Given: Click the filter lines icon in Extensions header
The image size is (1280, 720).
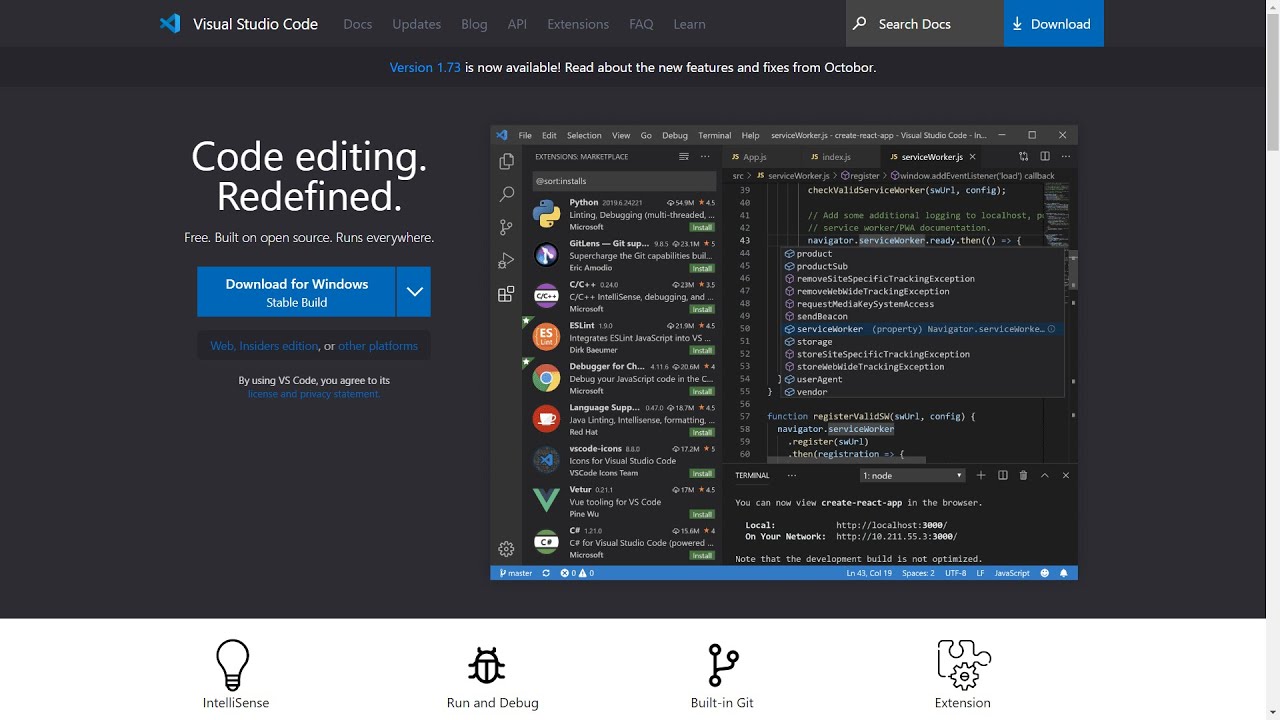Looking at the screenshot, I should tap(684, 157).
